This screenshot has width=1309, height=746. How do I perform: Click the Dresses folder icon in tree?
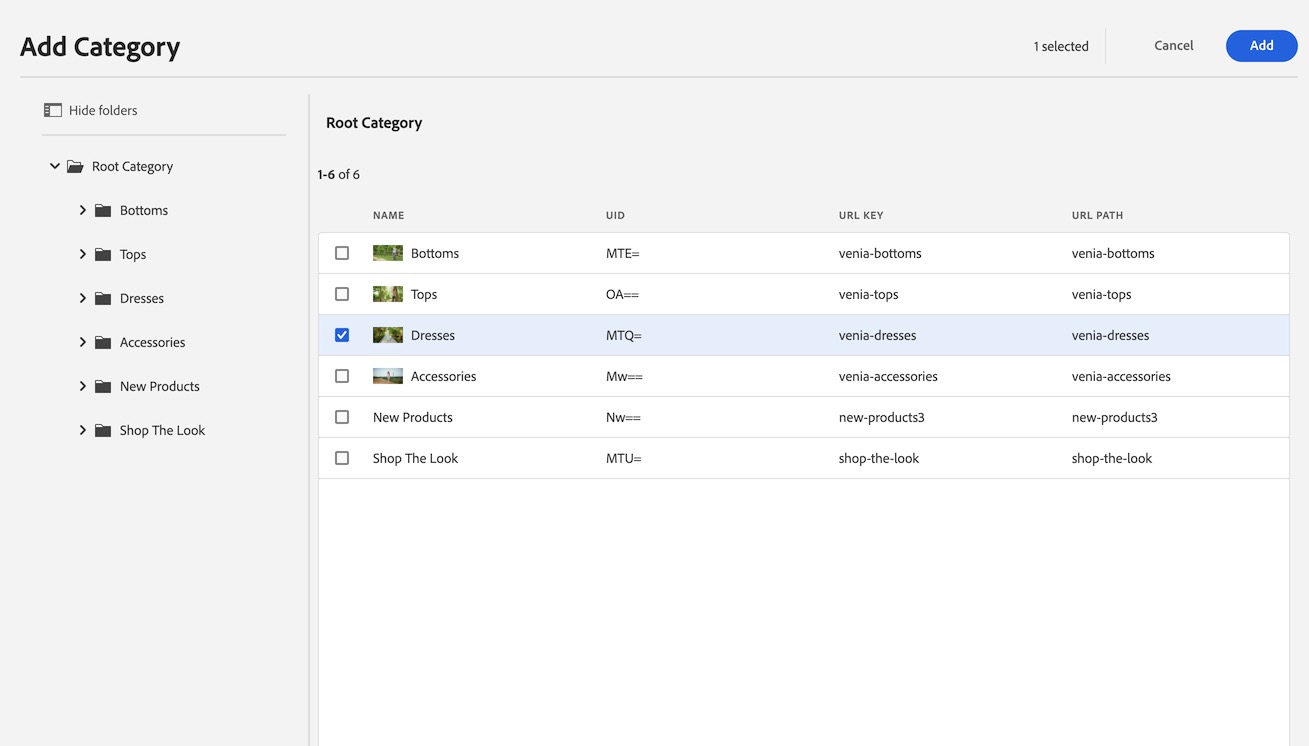(x=103, y=299)
